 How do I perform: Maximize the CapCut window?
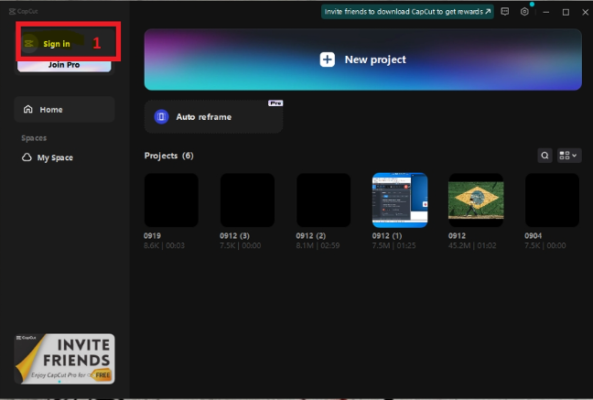pos(566,12)
